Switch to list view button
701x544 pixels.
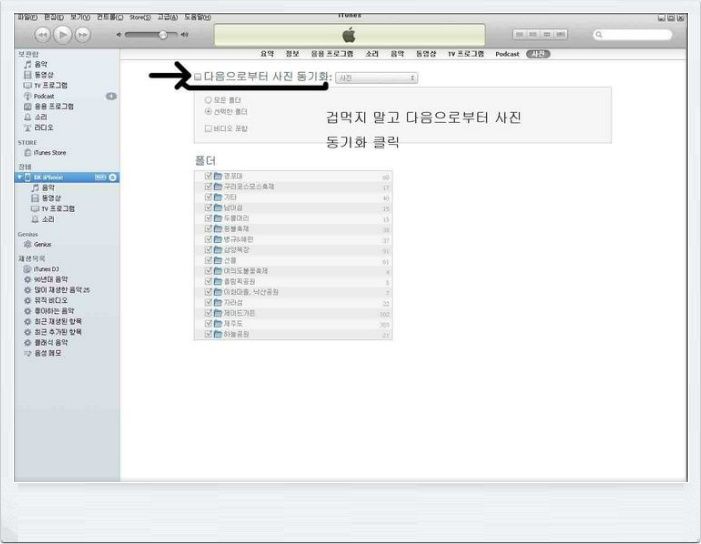click(x=519, y=34)
